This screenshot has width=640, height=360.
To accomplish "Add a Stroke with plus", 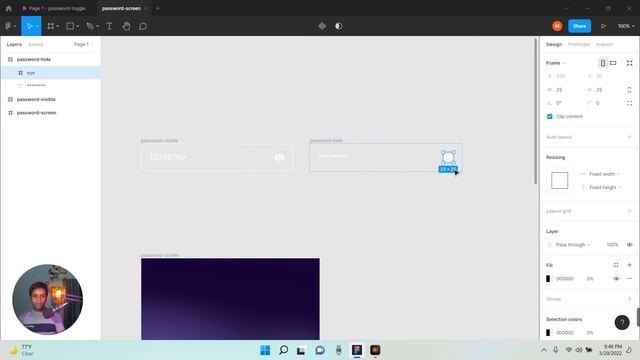I will [x=629, y=299].
